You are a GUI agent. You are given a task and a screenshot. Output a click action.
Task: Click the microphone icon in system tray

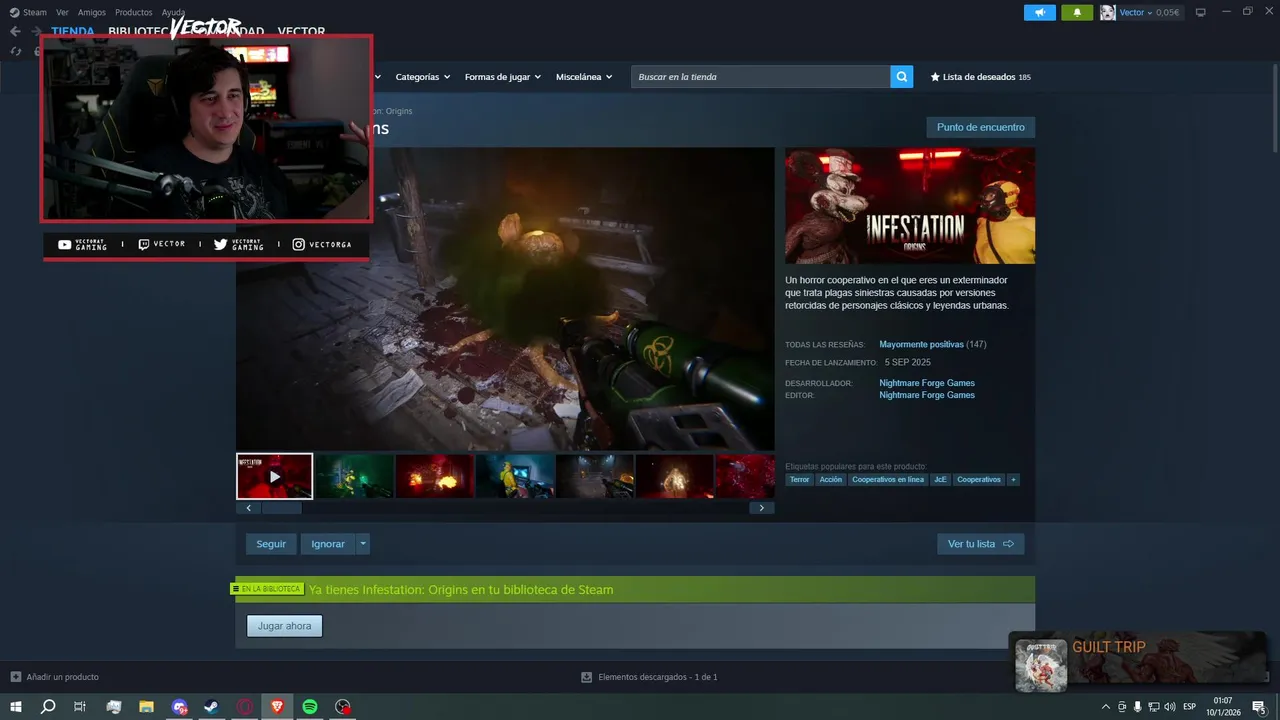pos(1138,707)
